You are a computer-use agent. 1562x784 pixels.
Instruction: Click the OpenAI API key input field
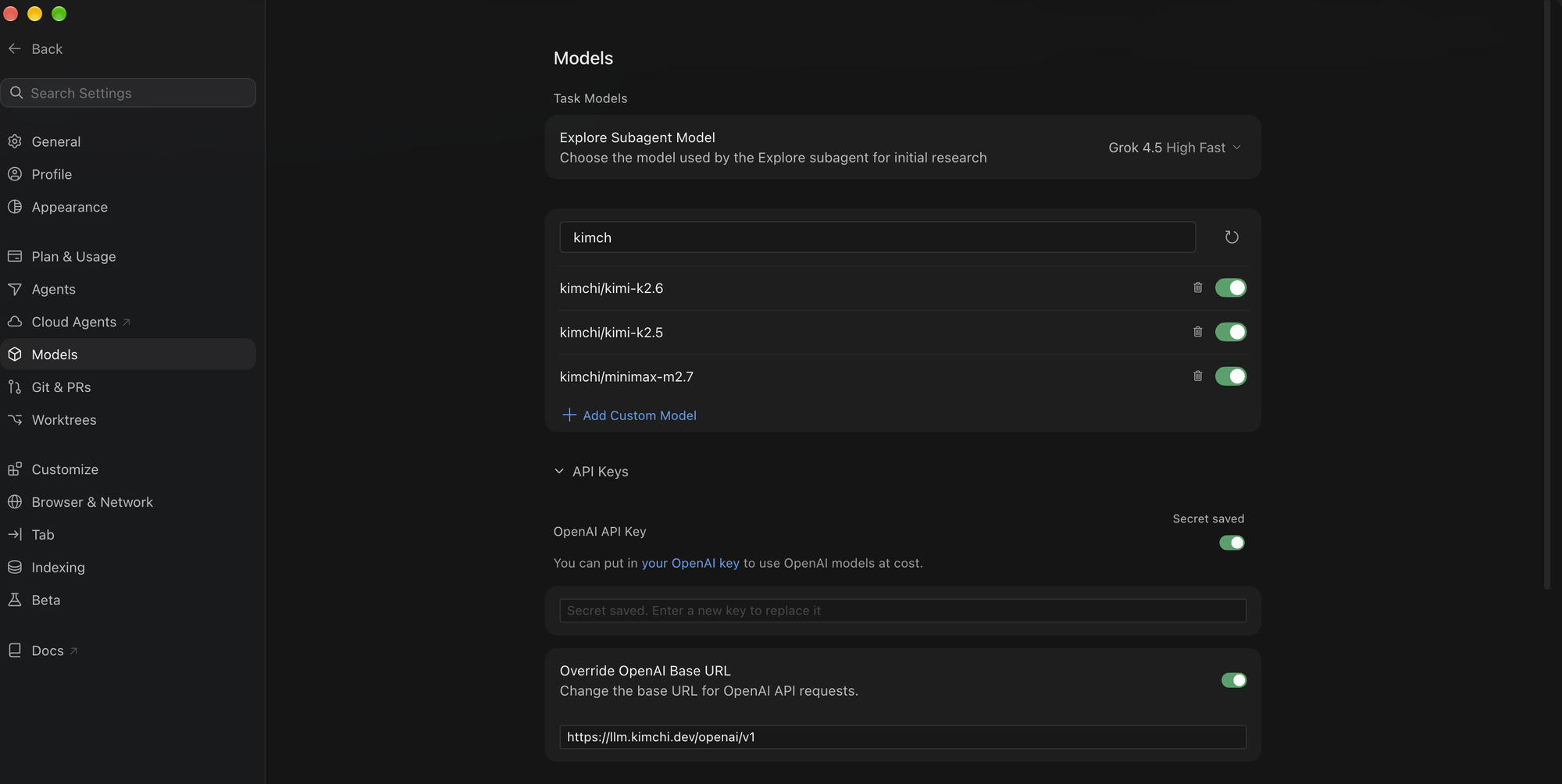(903, 611)
